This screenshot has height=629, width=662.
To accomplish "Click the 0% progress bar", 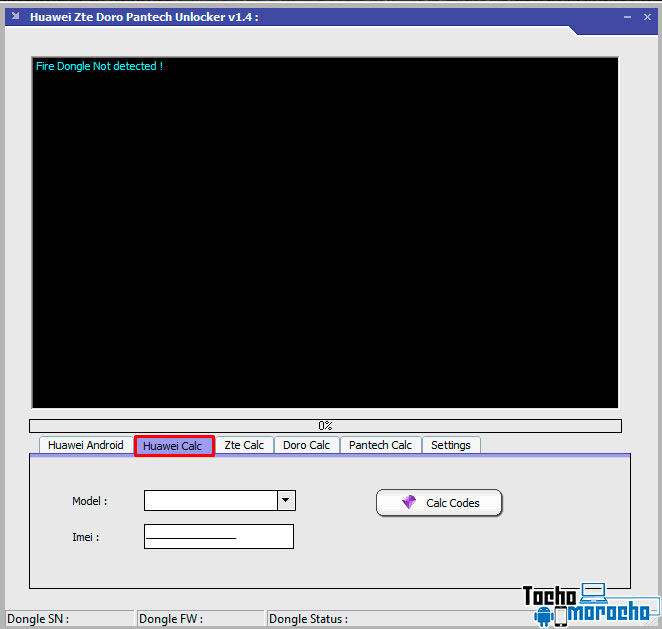I will (325, 426).
